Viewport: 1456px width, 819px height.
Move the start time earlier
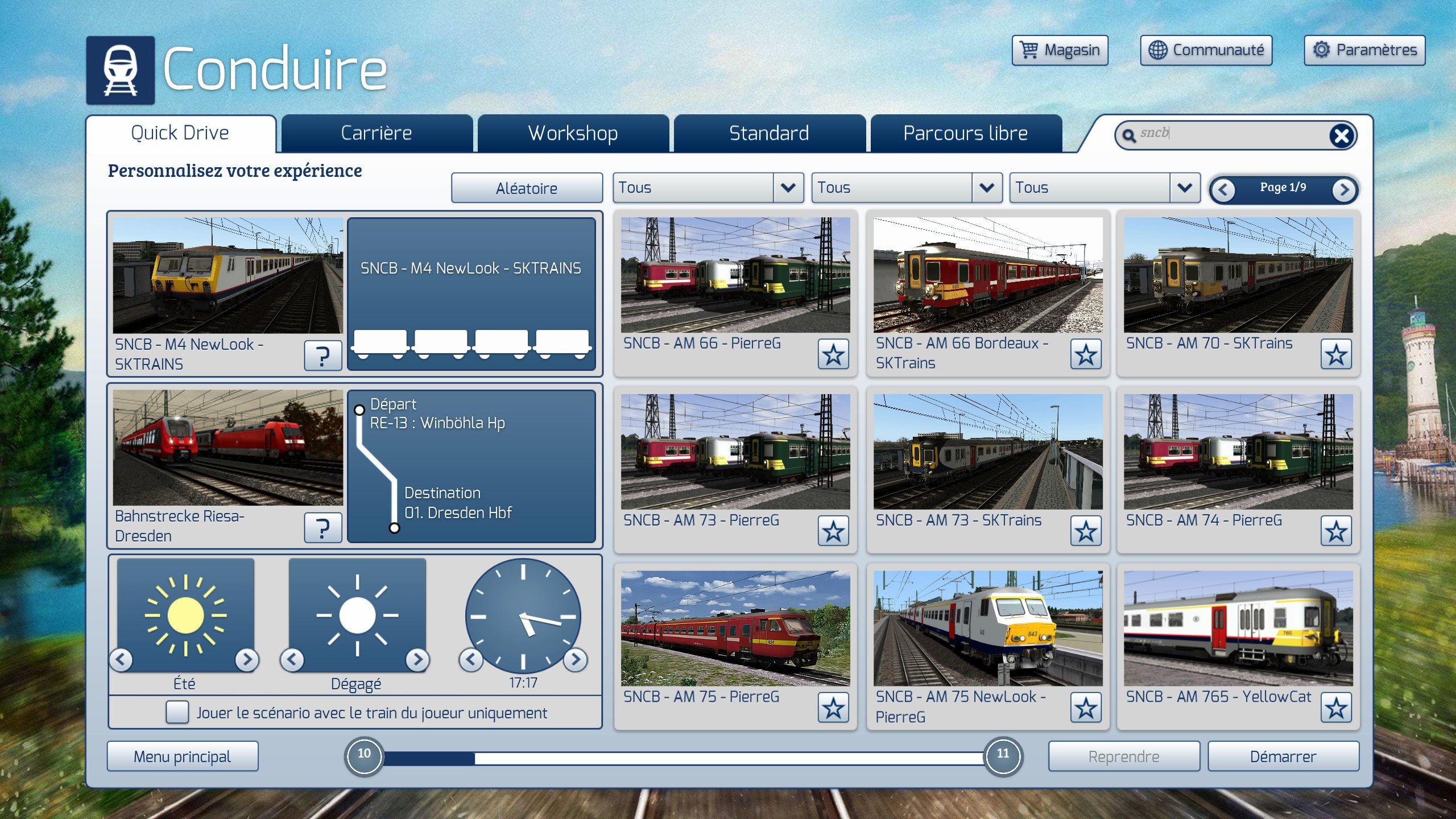pos(471,660)
